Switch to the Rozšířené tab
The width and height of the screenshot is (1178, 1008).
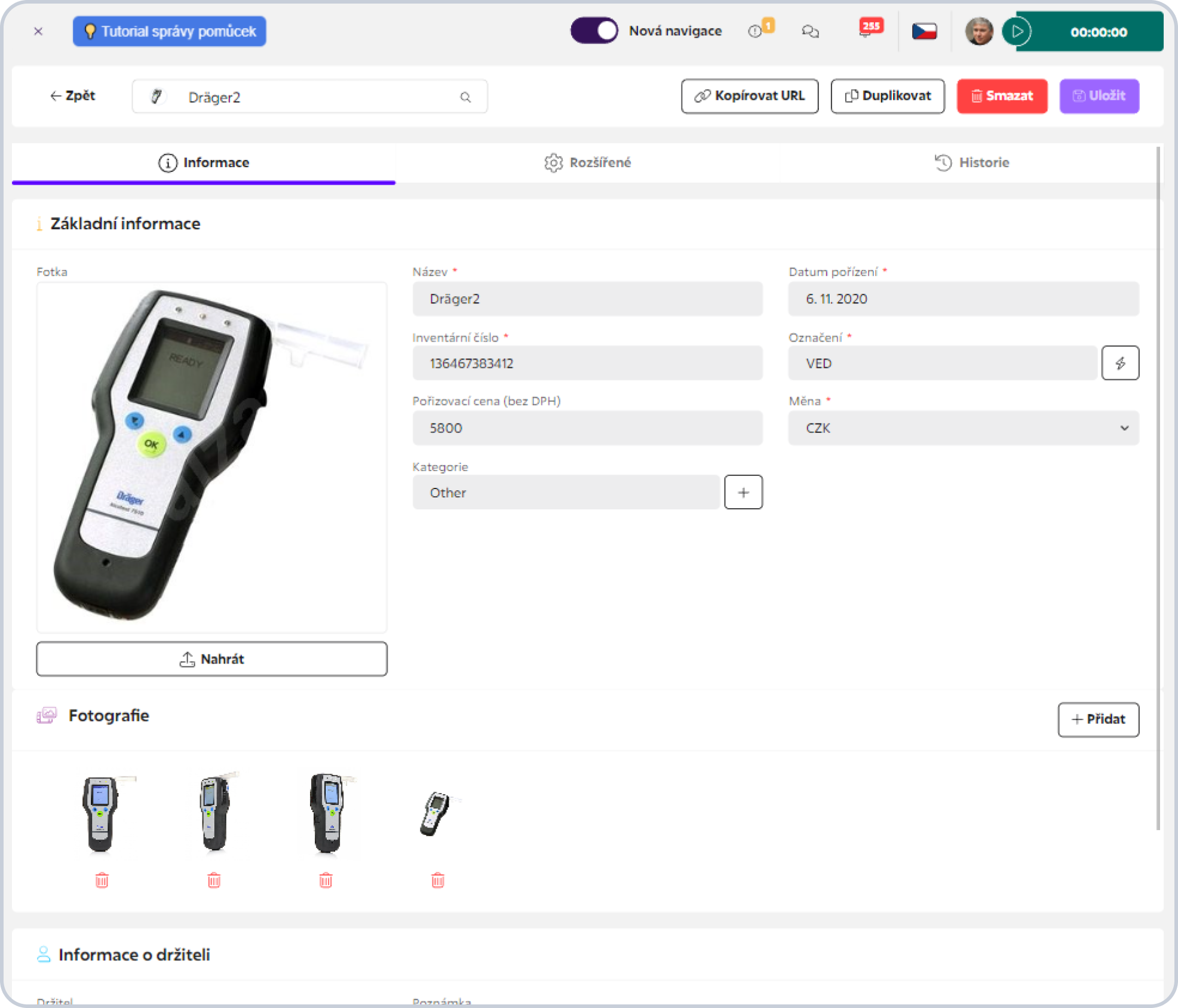(588, 162)
